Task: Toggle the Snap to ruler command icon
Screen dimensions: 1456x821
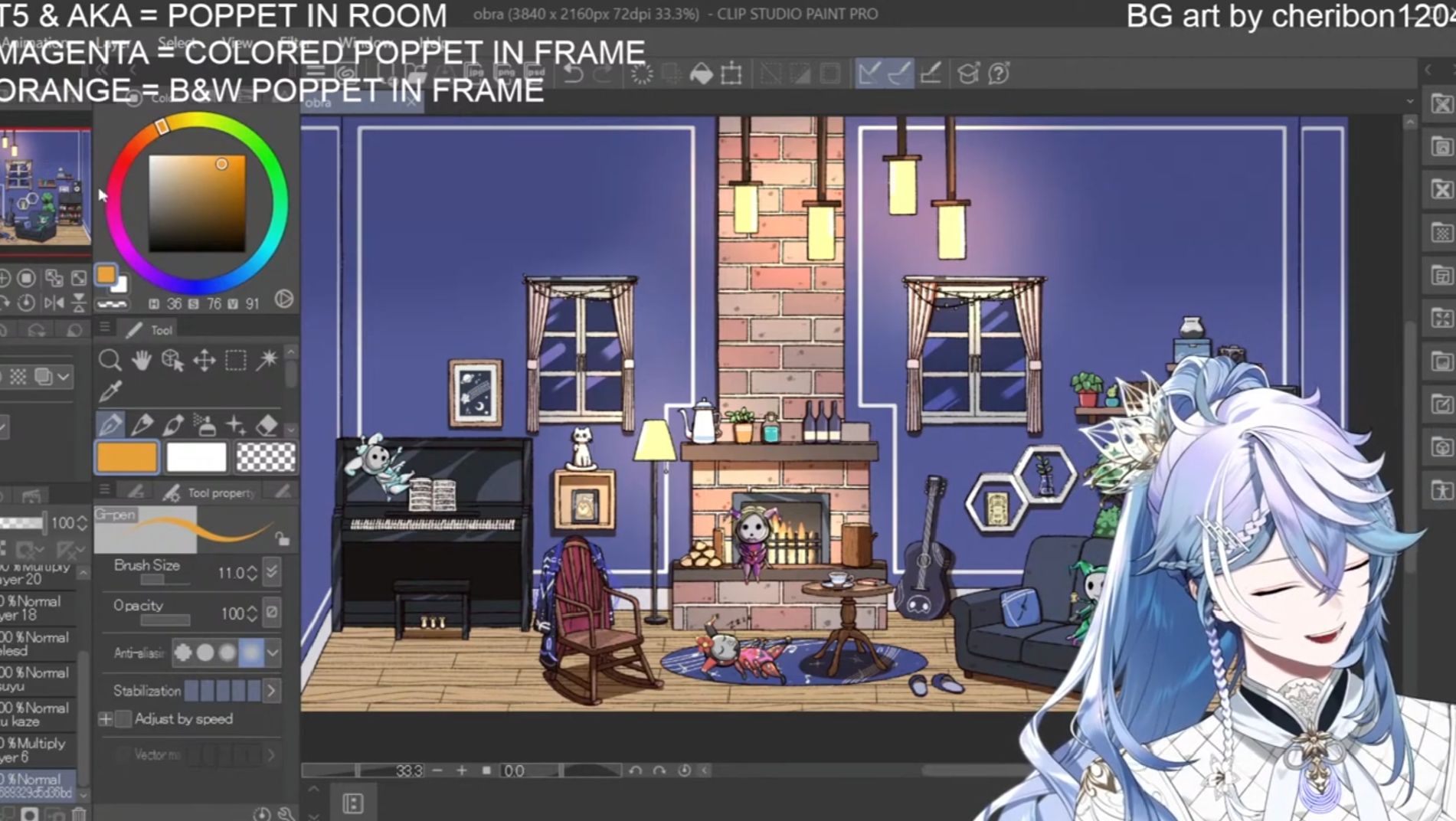Action: (869, 74)
